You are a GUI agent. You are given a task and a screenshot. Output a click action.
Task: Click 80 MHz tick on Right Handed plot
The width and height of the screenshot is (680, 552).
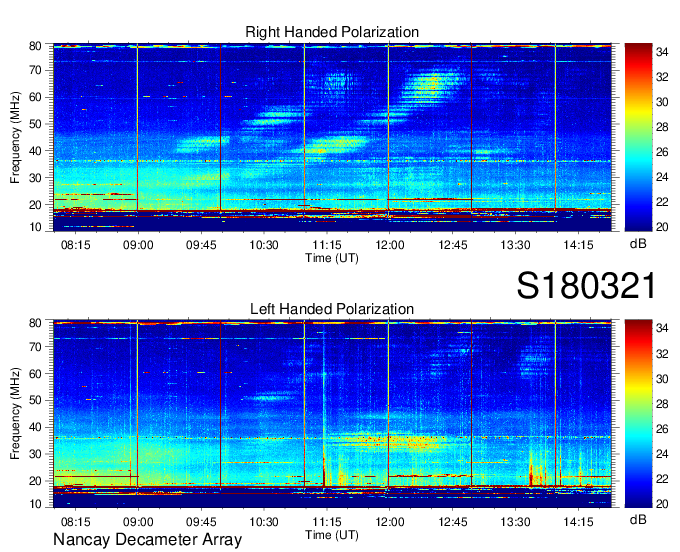pyautogui.click(x=35, y=46)
